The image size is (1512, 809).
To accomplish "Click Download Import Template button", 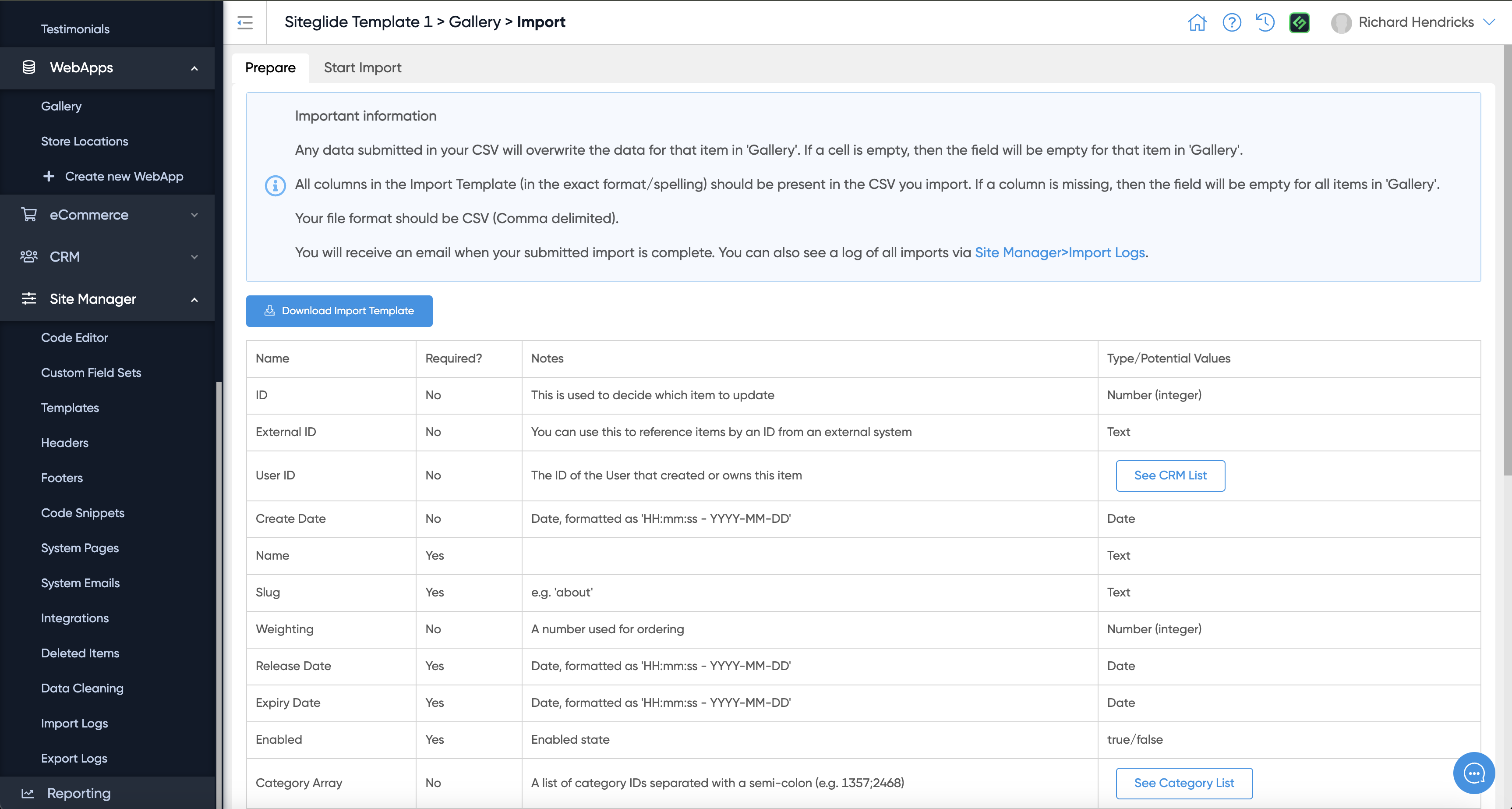I will [339, 311].
